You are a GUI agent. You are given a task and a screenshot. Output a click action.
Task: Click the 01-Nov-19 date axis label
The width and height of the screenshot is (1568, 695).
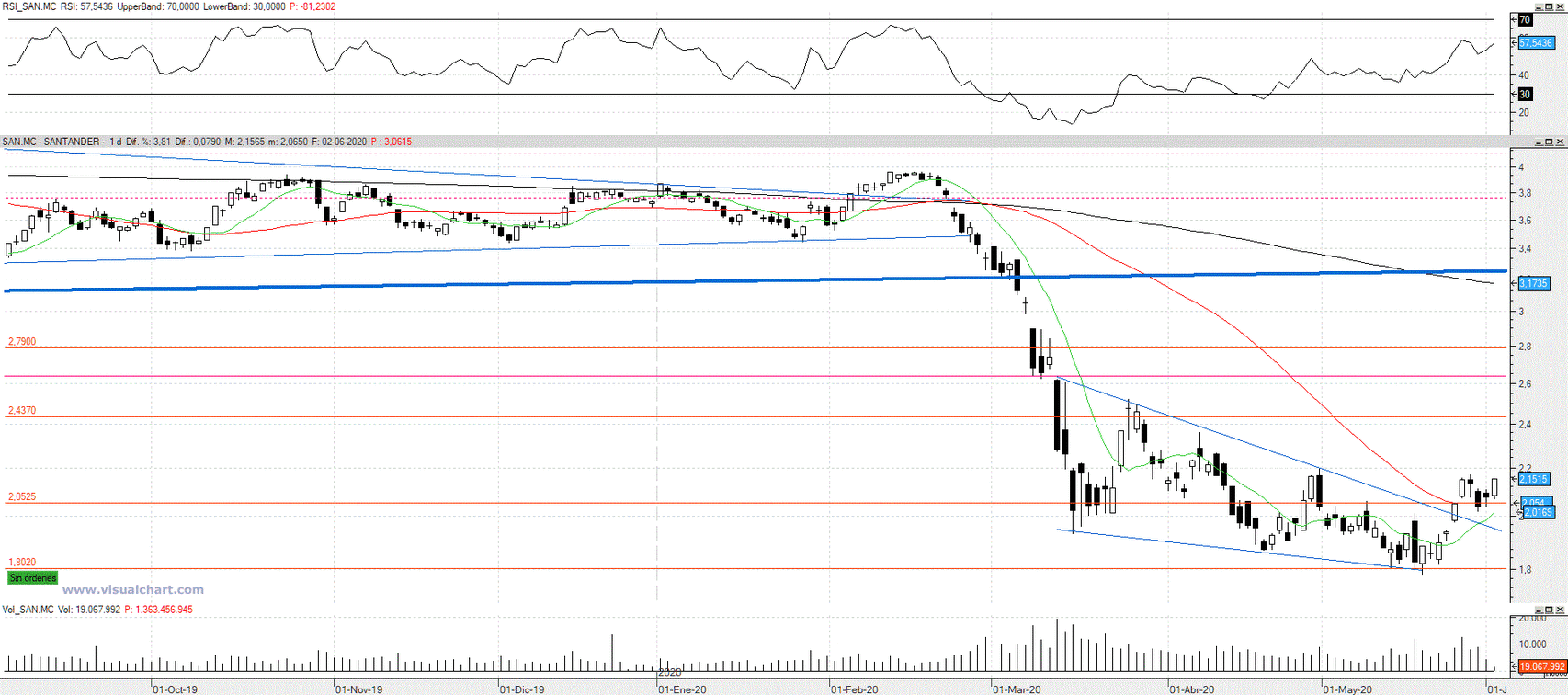pos(358,689)
